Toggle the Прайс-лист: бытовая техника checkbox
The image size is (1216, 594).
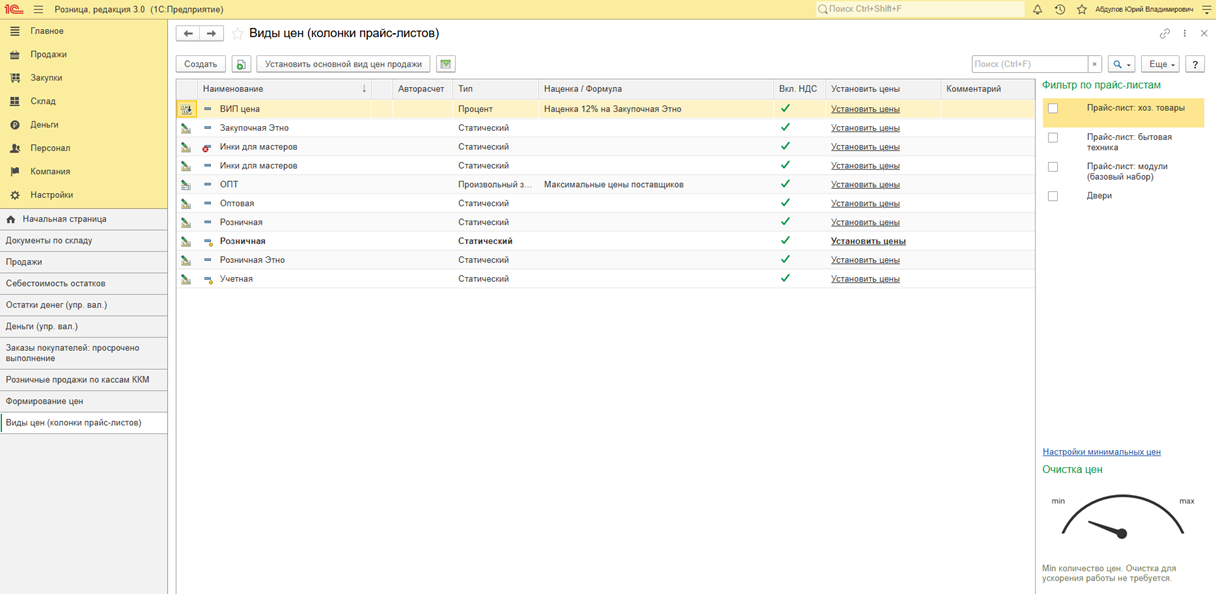click(1053, 138)
